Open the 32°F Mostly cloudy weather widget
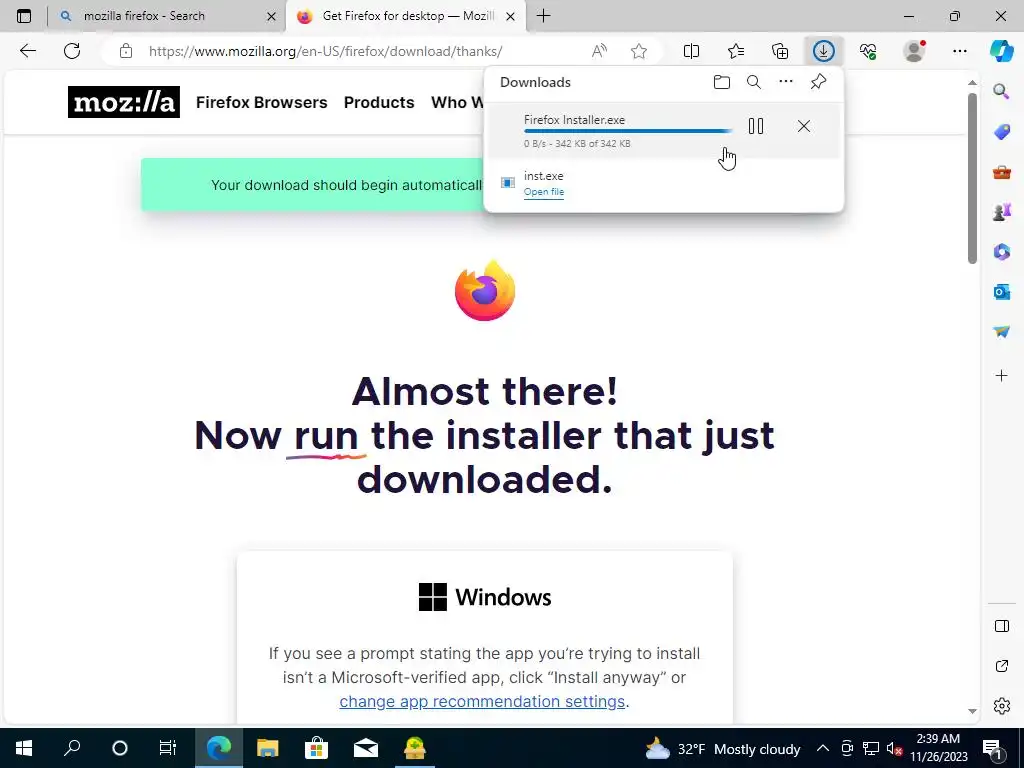The width and height of the screenshot is (1024, 768). pos(723,748)
